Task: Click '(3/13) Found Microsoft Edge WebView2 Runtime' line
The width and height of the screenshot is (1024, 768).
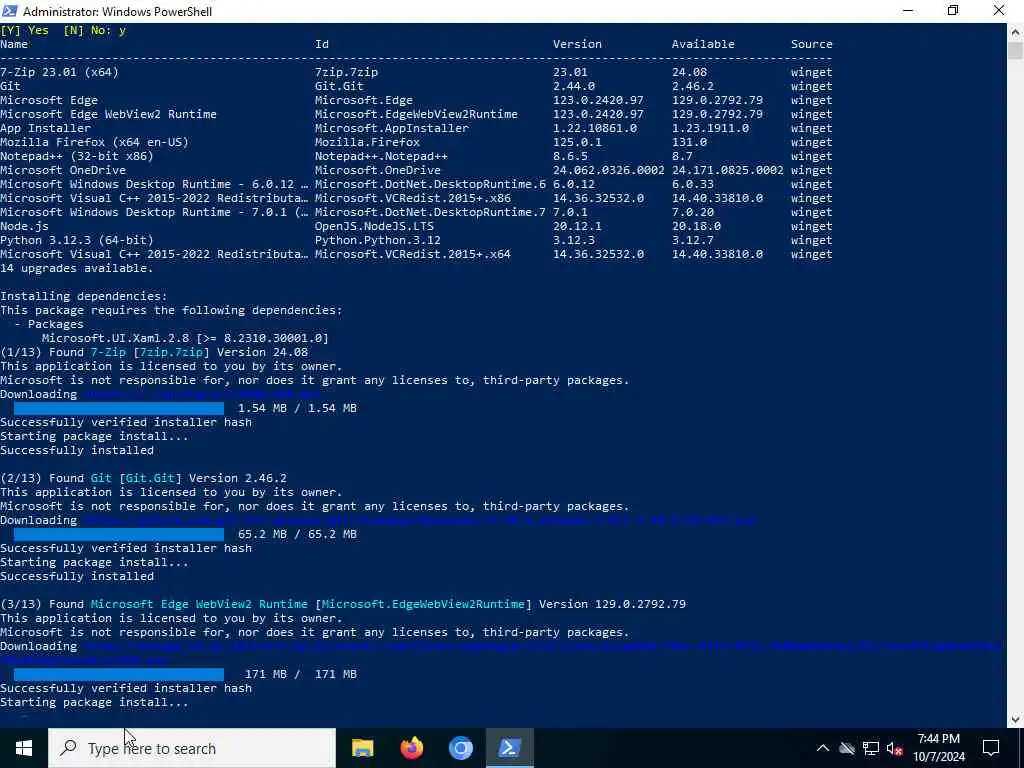Action: point(343,605)
